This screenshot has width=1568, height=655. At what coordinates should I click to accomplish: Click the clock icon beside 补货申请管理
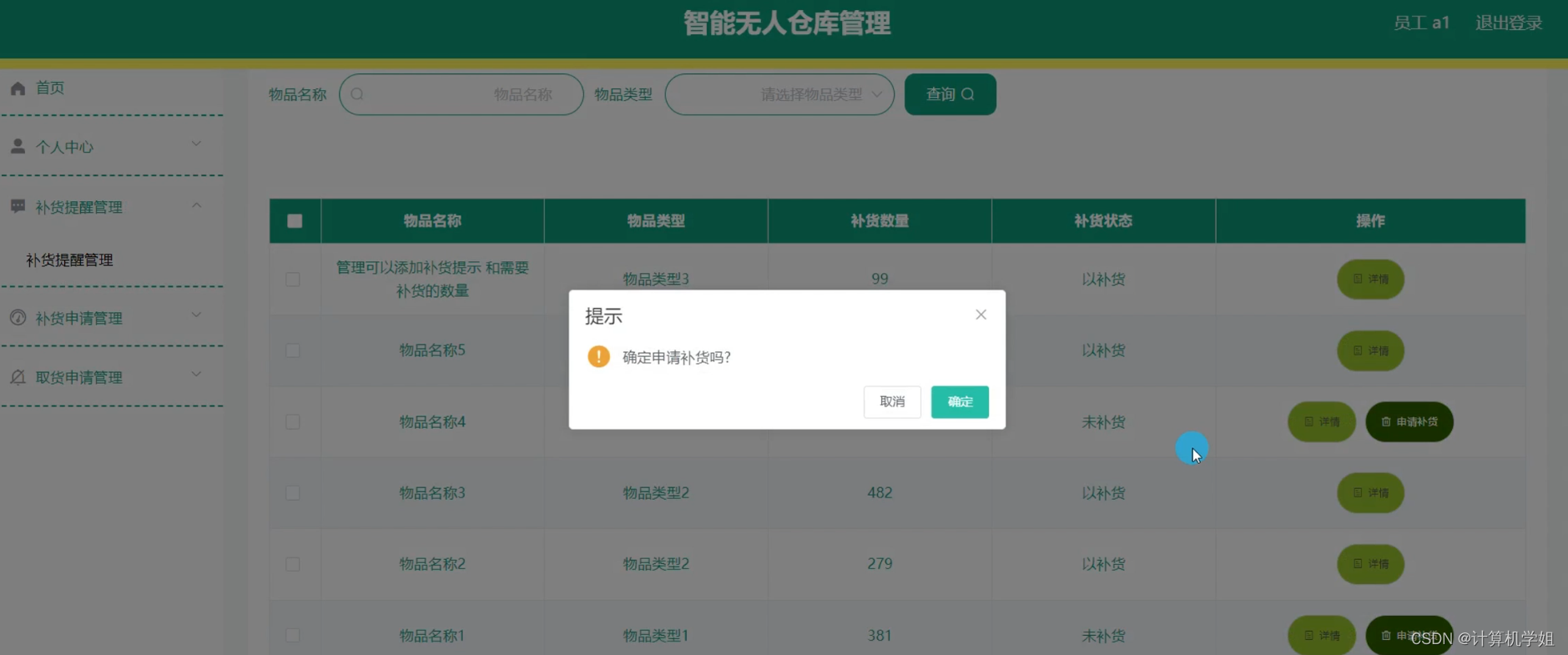tap(18, 317)
